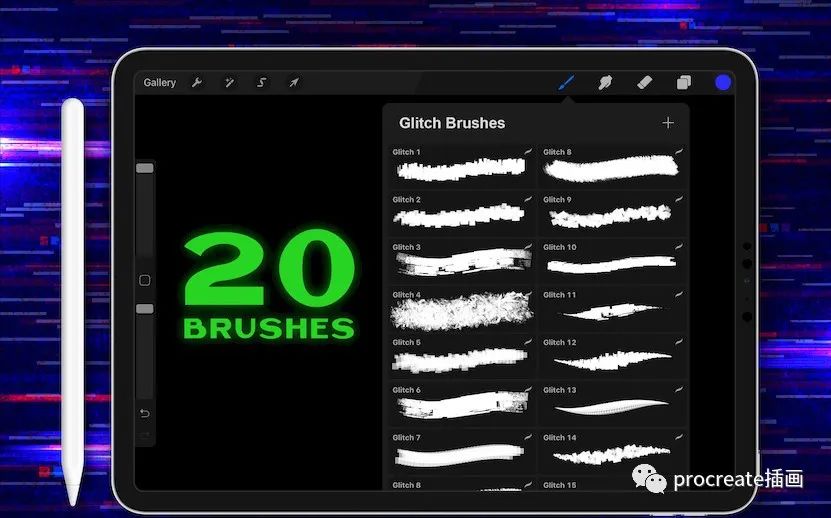Select the Glitch 13 brush
This screenshot has height=518, width=831.
(x=613, y=405)
